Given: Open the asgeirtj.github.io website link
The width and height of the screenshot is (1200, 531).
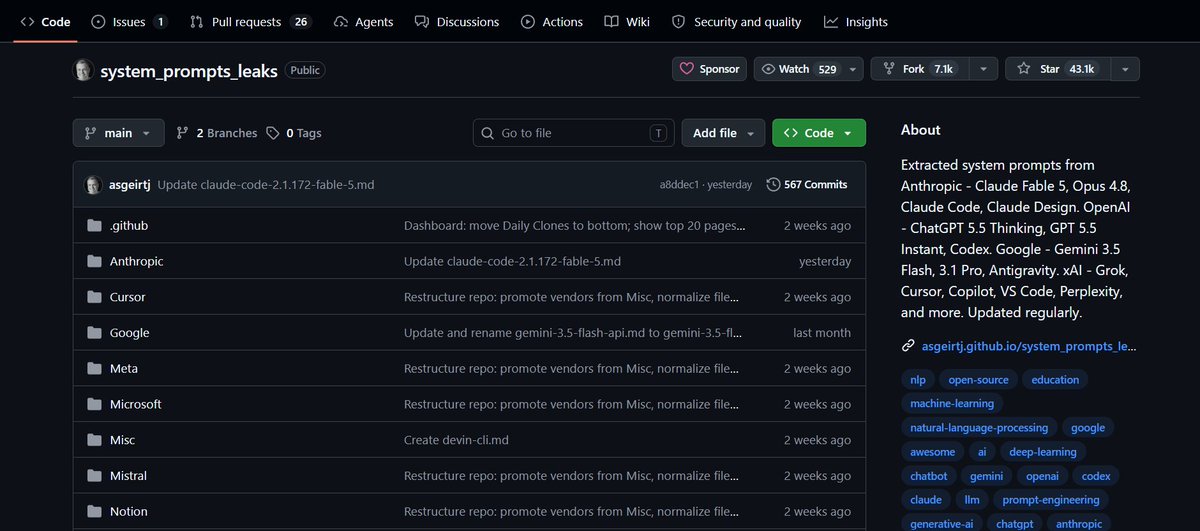Looking at the screenshot, I should [x=1029, y=346].
